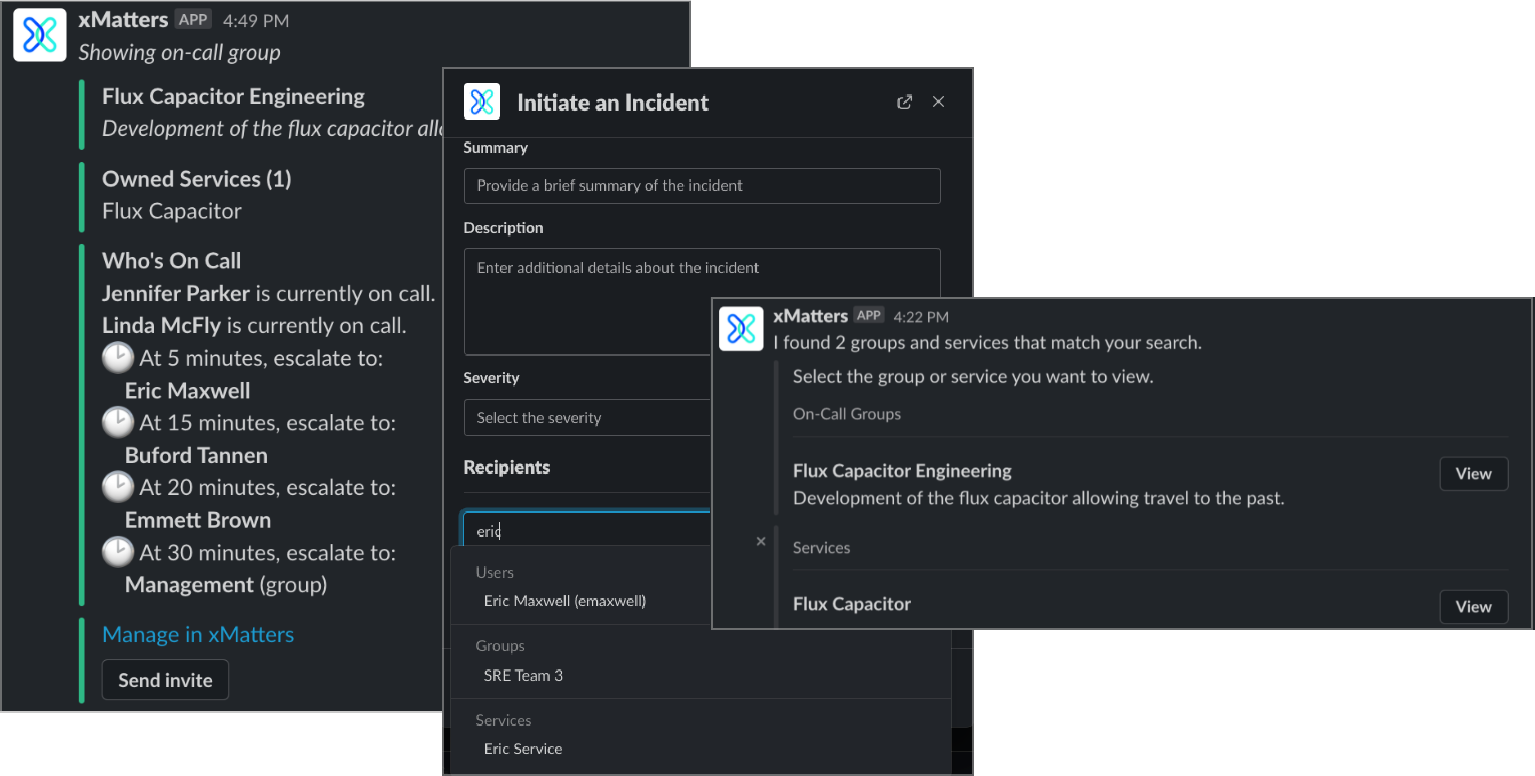Viewport: 1535px width, 776px height.
Task: View the Flux Capacitor service
Action: point(1474,607)
